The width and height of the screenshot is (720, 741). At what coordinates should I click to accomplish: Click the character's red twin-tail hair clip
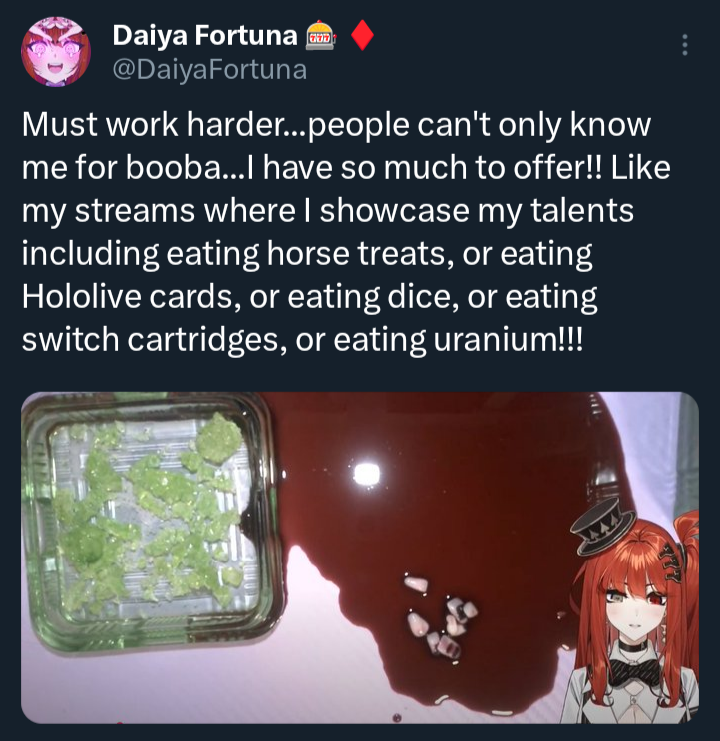point(672,562)
